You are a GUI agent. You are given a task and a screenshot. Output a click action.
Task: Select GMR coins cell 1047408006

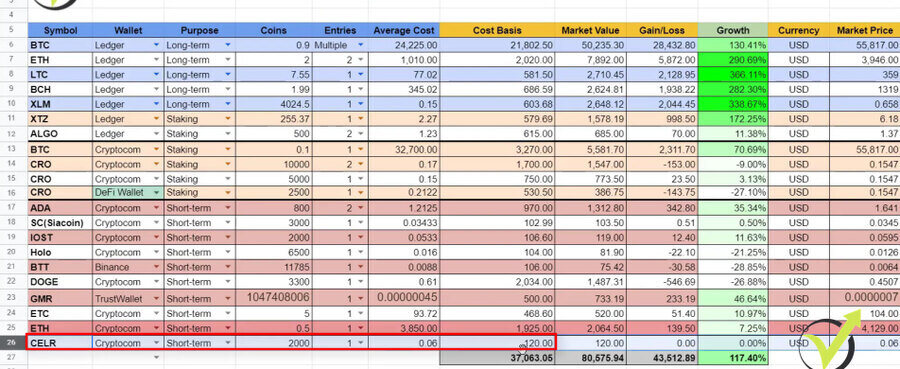point(274,298)
